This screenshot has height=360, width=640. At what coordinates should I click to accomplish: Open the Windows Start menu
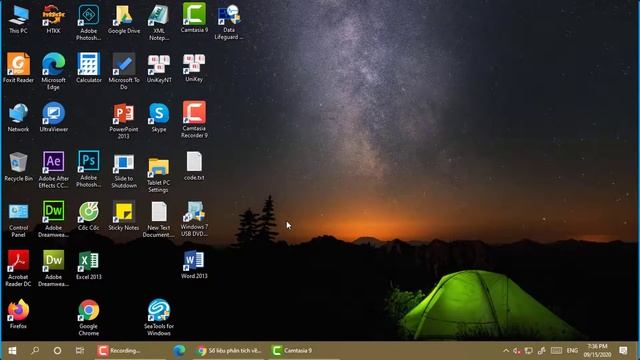(x=12, y=351)
